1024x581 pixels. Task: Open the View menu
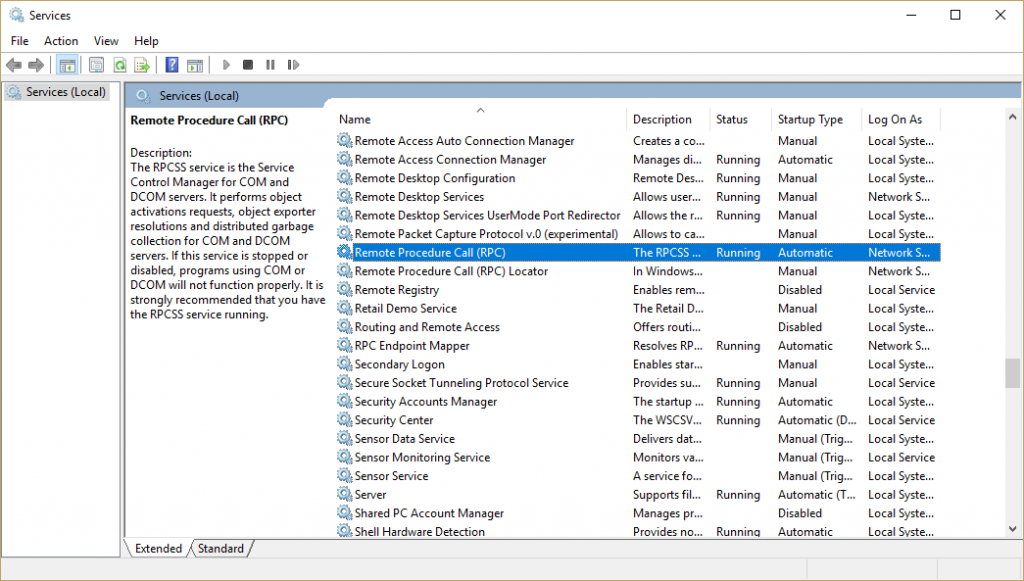(106, 40)
